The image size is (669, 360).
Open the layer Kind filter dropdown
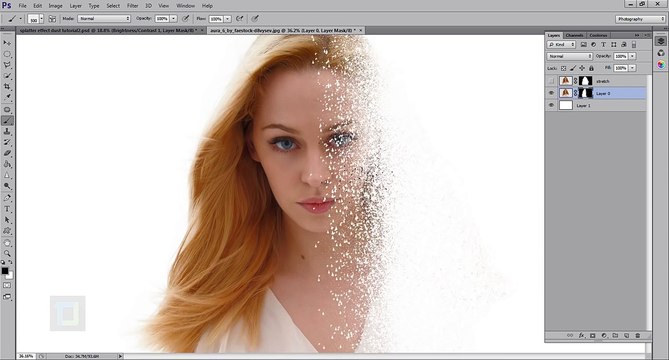561,44
